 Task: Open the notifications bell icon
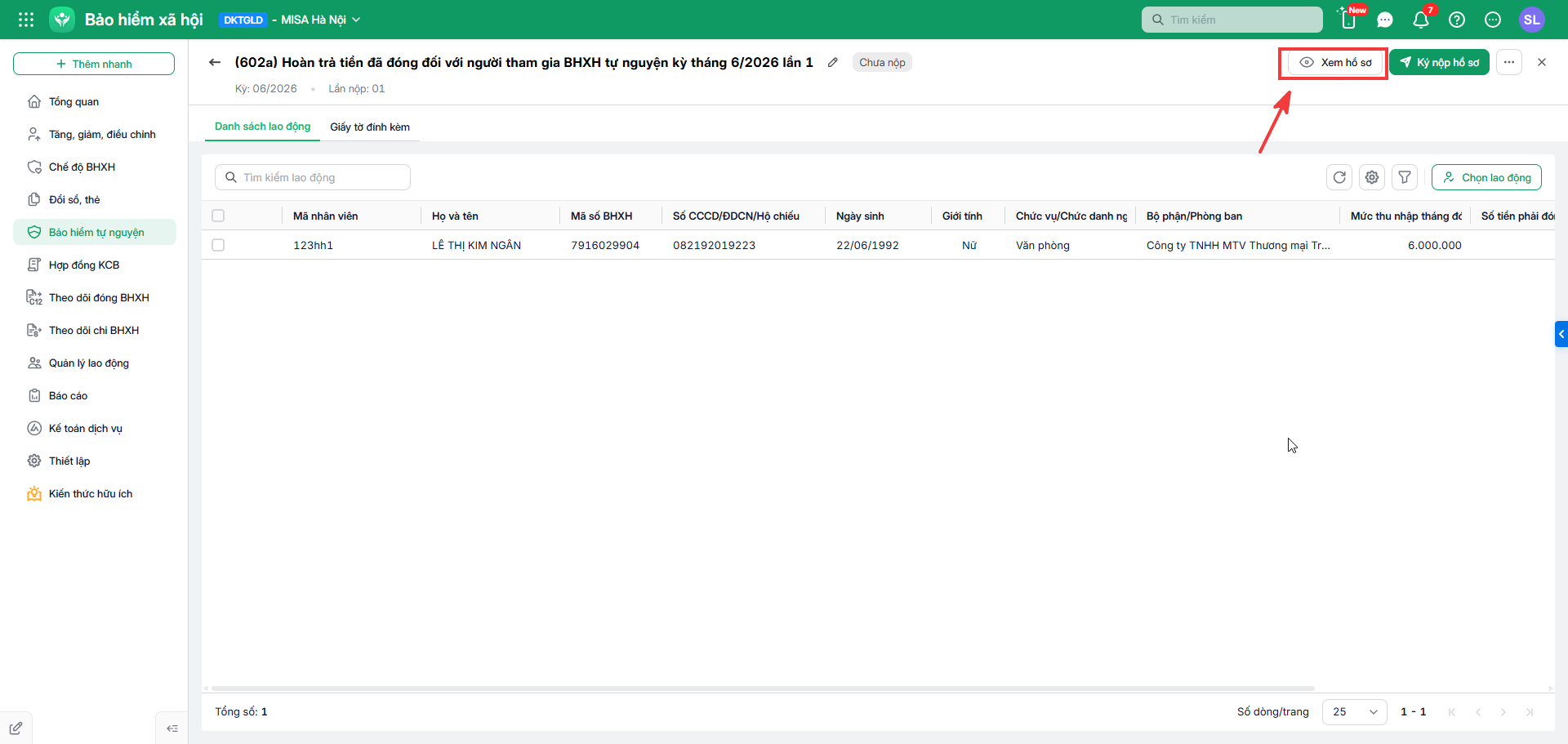[x=1421, y=20]
